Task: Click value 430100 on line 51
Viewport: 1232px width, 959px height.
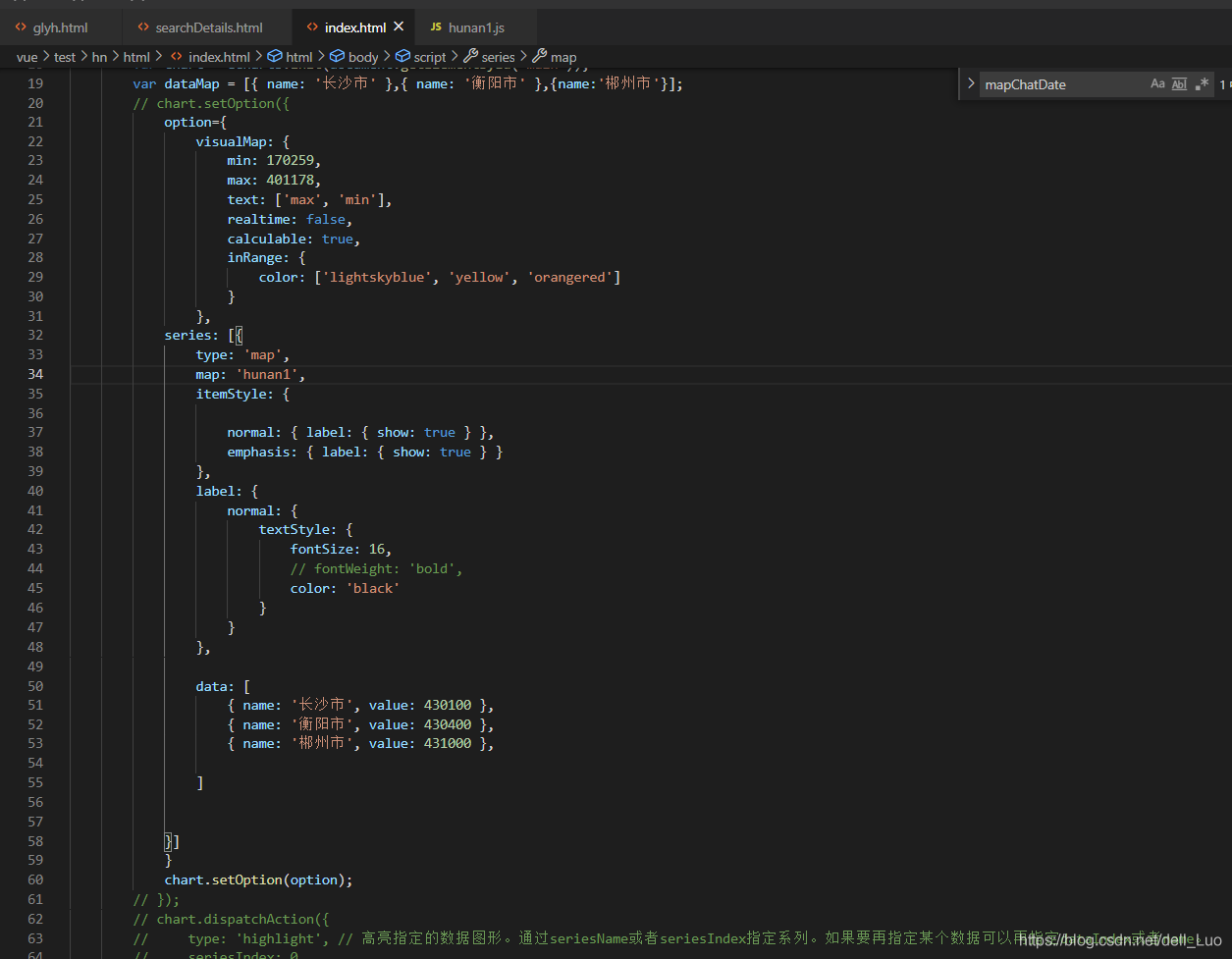Action: 448,705
